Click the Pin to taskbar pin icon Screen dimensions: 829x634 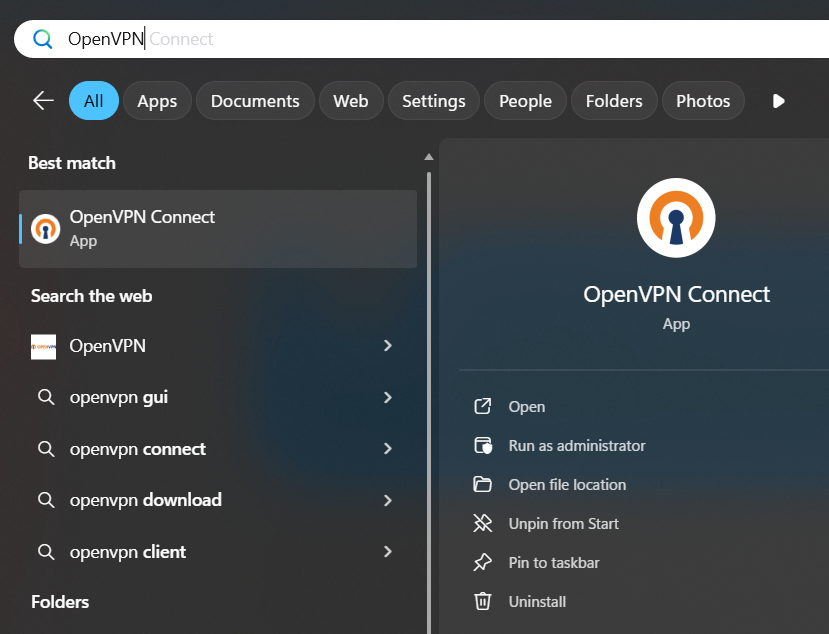482,563
